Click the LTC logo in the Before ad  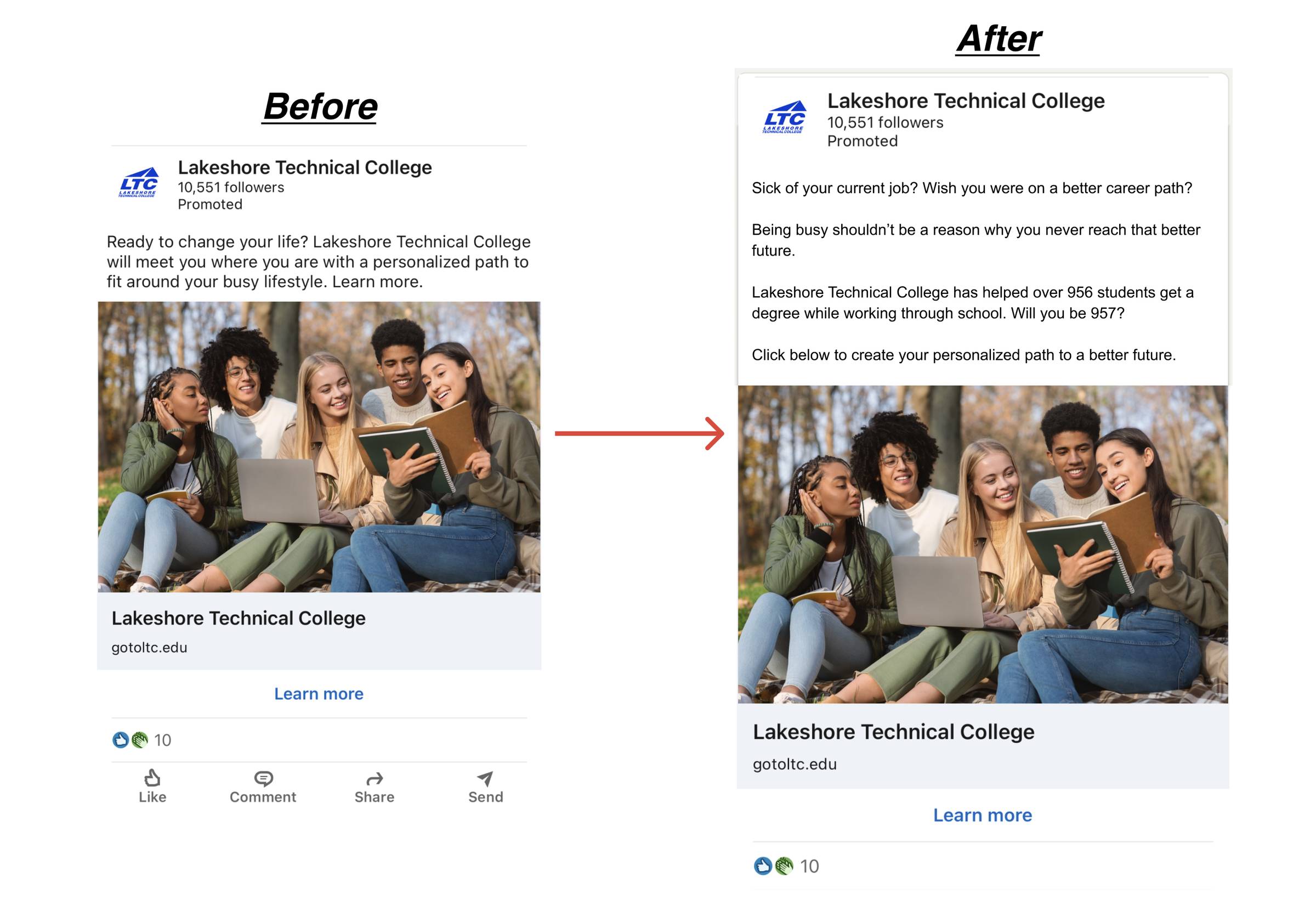click(x=138, y=182)
